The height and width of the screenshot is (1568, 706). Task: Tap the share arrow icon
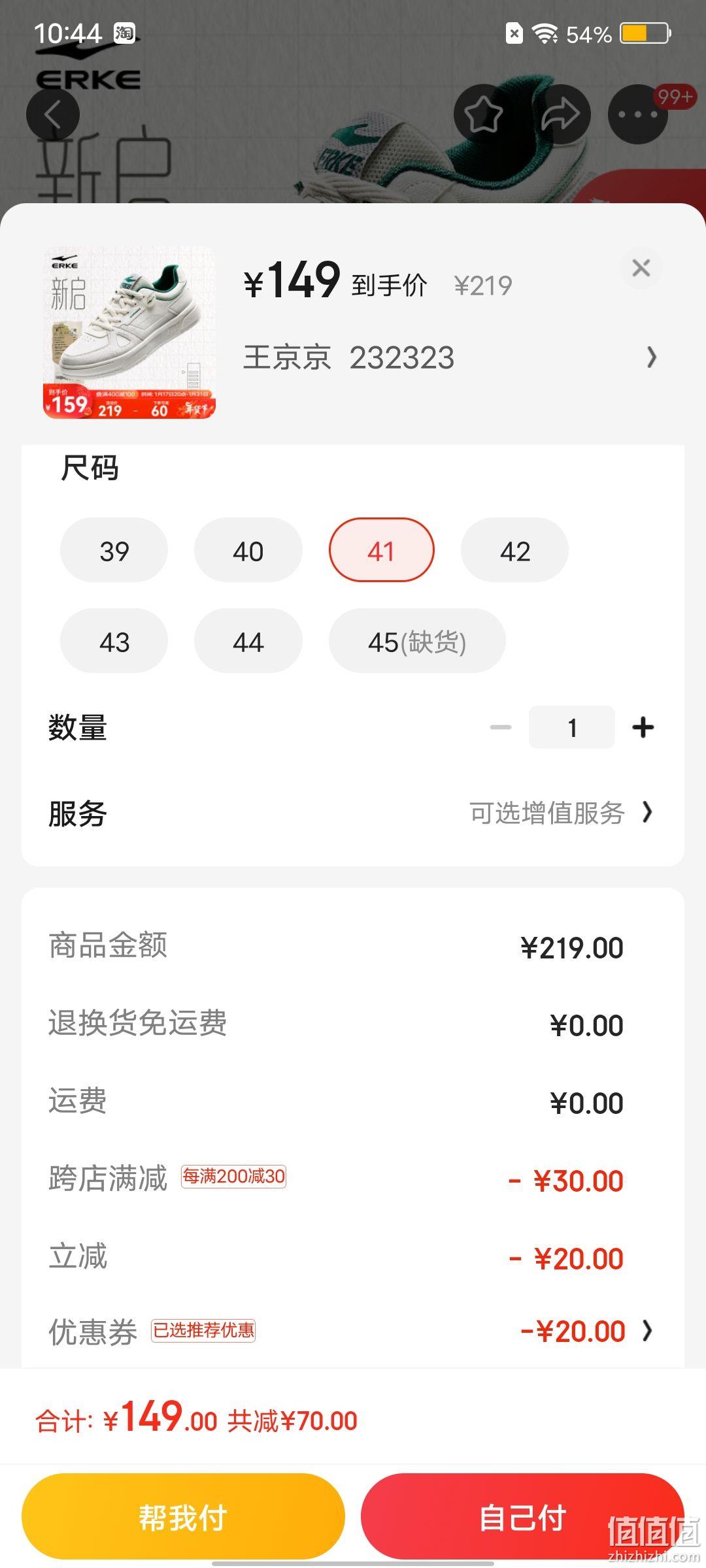(561, 114)
